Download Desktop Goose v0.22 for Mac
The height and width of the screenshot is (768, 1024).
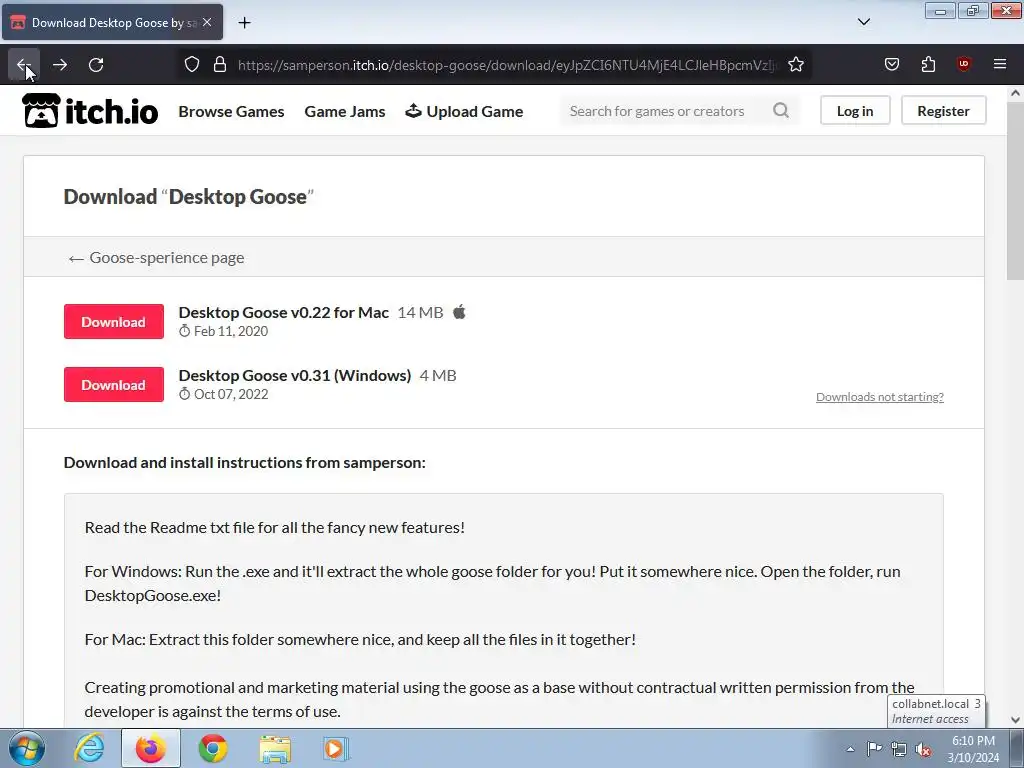[114, 321]
